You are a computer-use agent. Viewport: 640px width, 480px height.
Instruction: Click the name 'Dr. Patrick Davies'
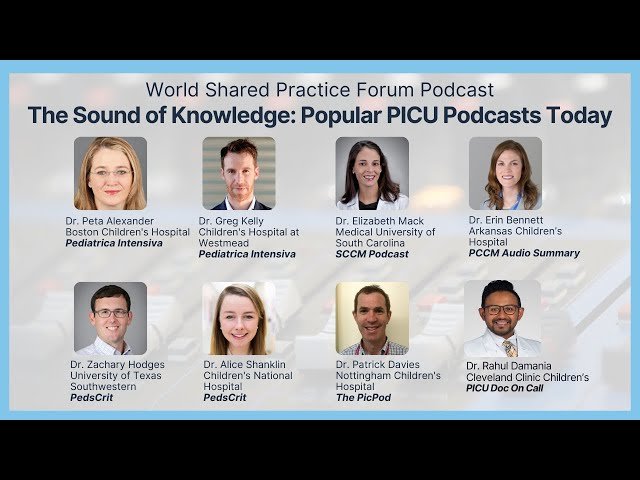[378, 364]
